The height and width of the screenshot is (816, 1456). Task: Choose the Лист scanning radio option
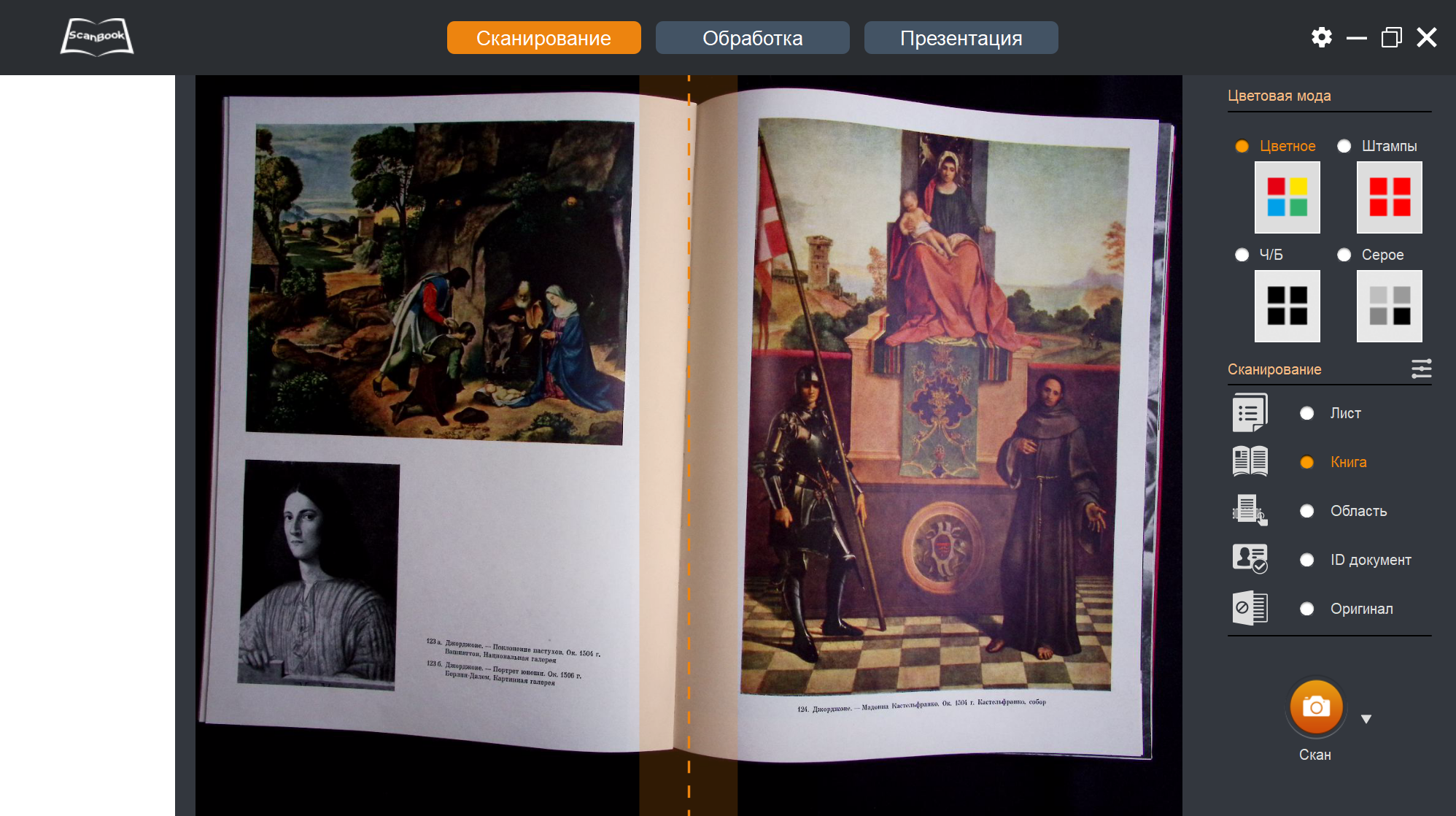(x=1306, y=413)
